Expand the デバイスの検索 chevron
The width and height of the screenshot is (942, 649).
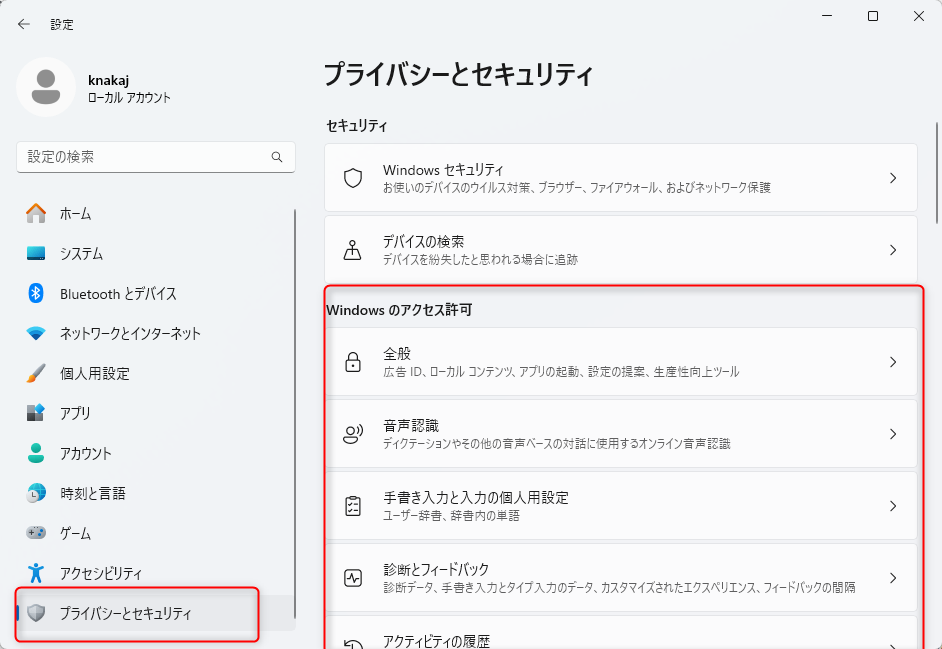[893, 249]
